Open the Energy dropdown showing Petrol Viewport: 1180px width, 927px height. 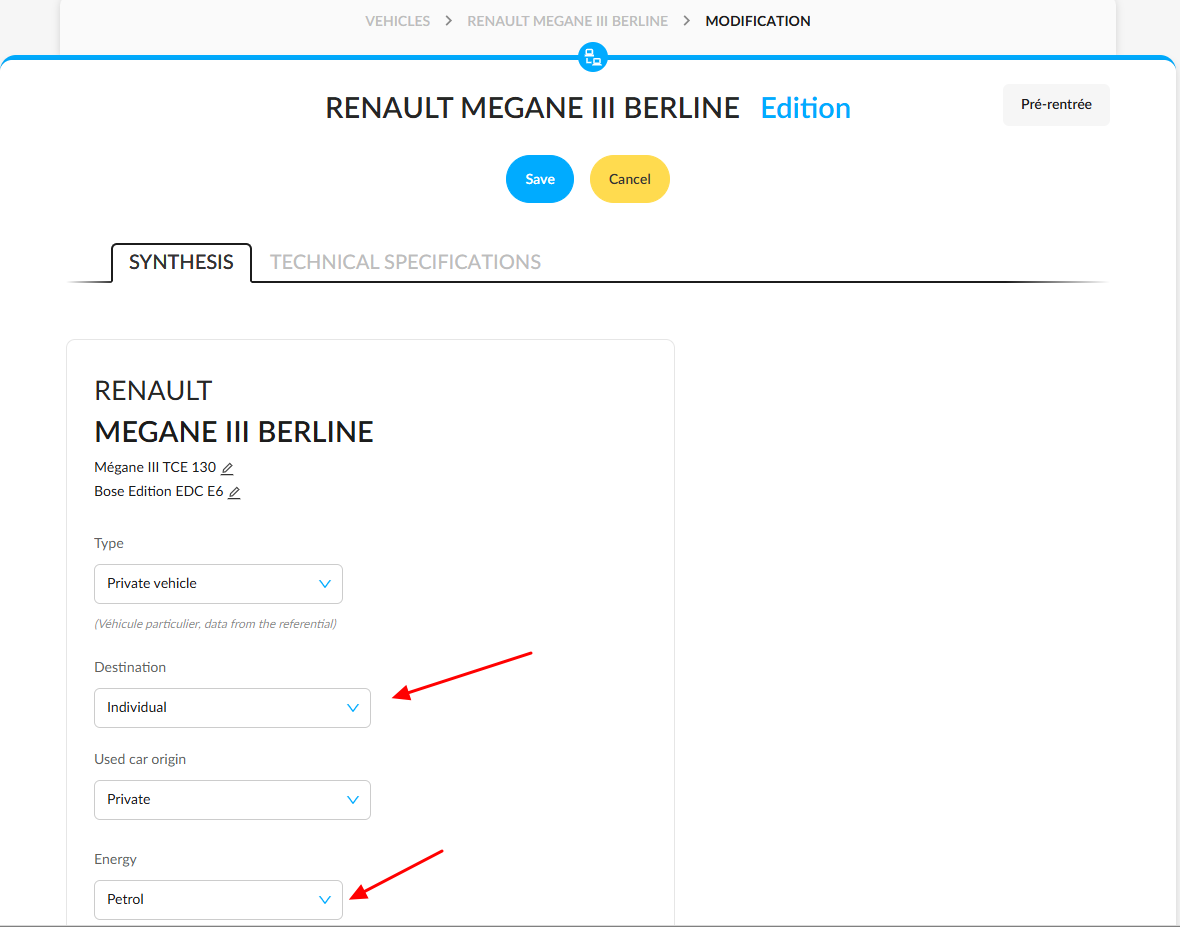click(x=218, y=900)
